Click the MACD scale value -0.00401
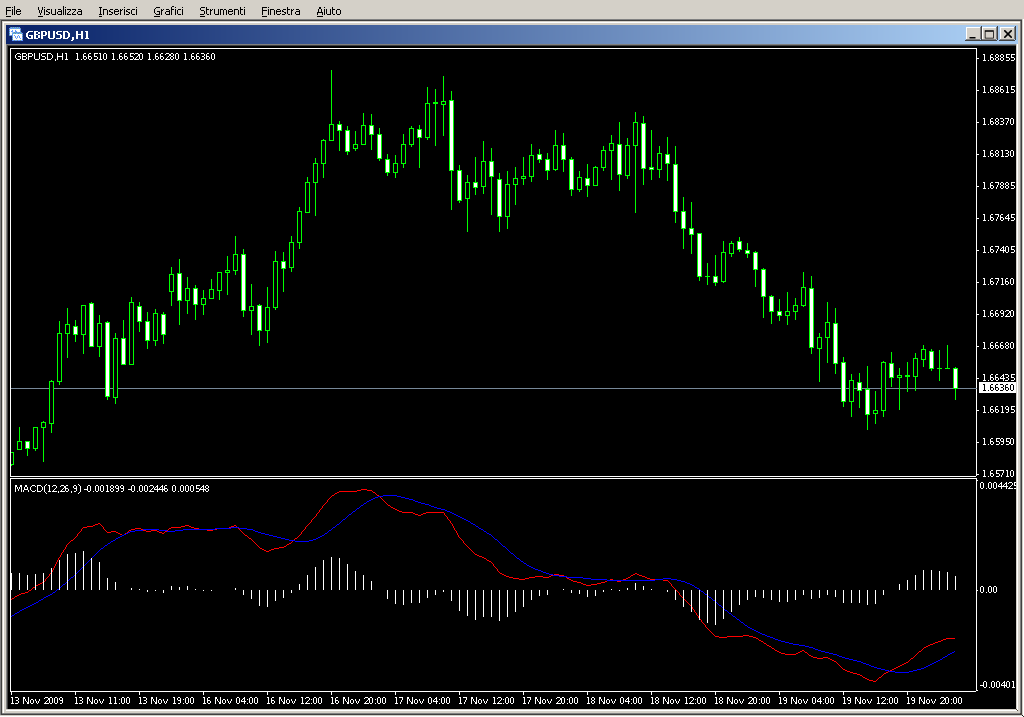Image resolution: width=1024 pixels, height=717 pixels. tap(997, 684)
